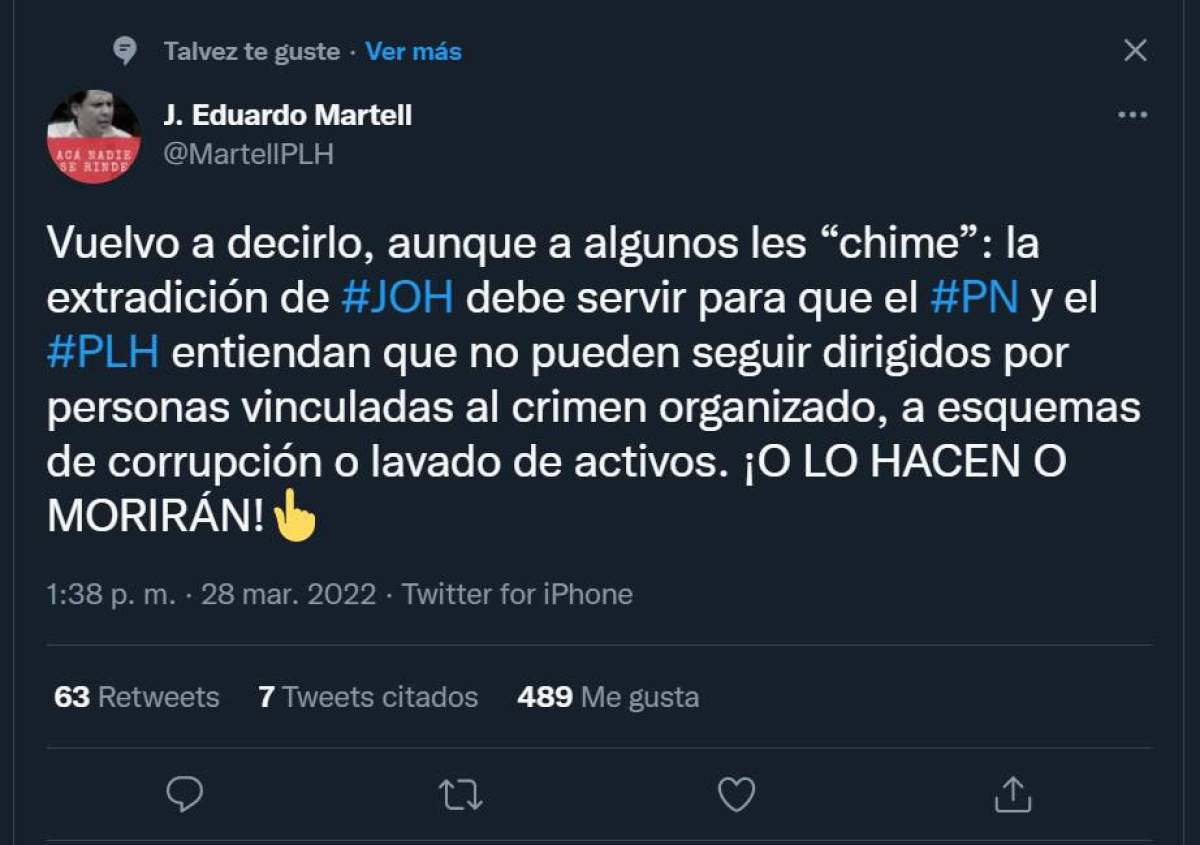Click Ver más next to Talvez te guste
Viewport: 1200px width, 845px height.
click(x=412, y=50)
